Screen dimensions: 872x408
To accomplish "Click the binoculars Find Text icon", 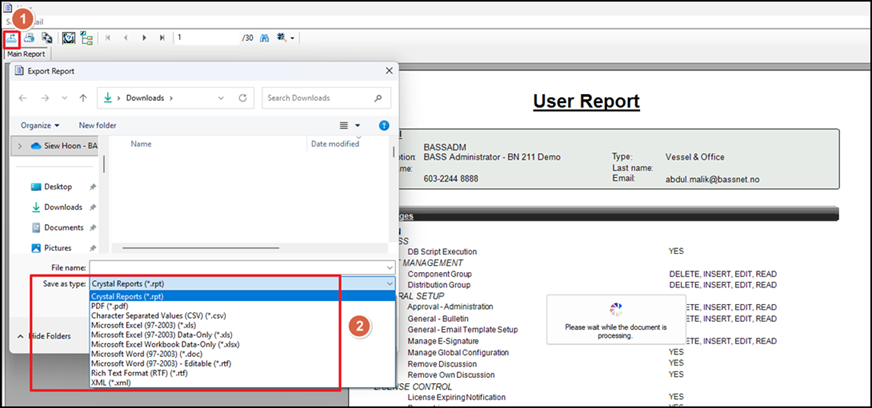I will [x=265, y=38].
